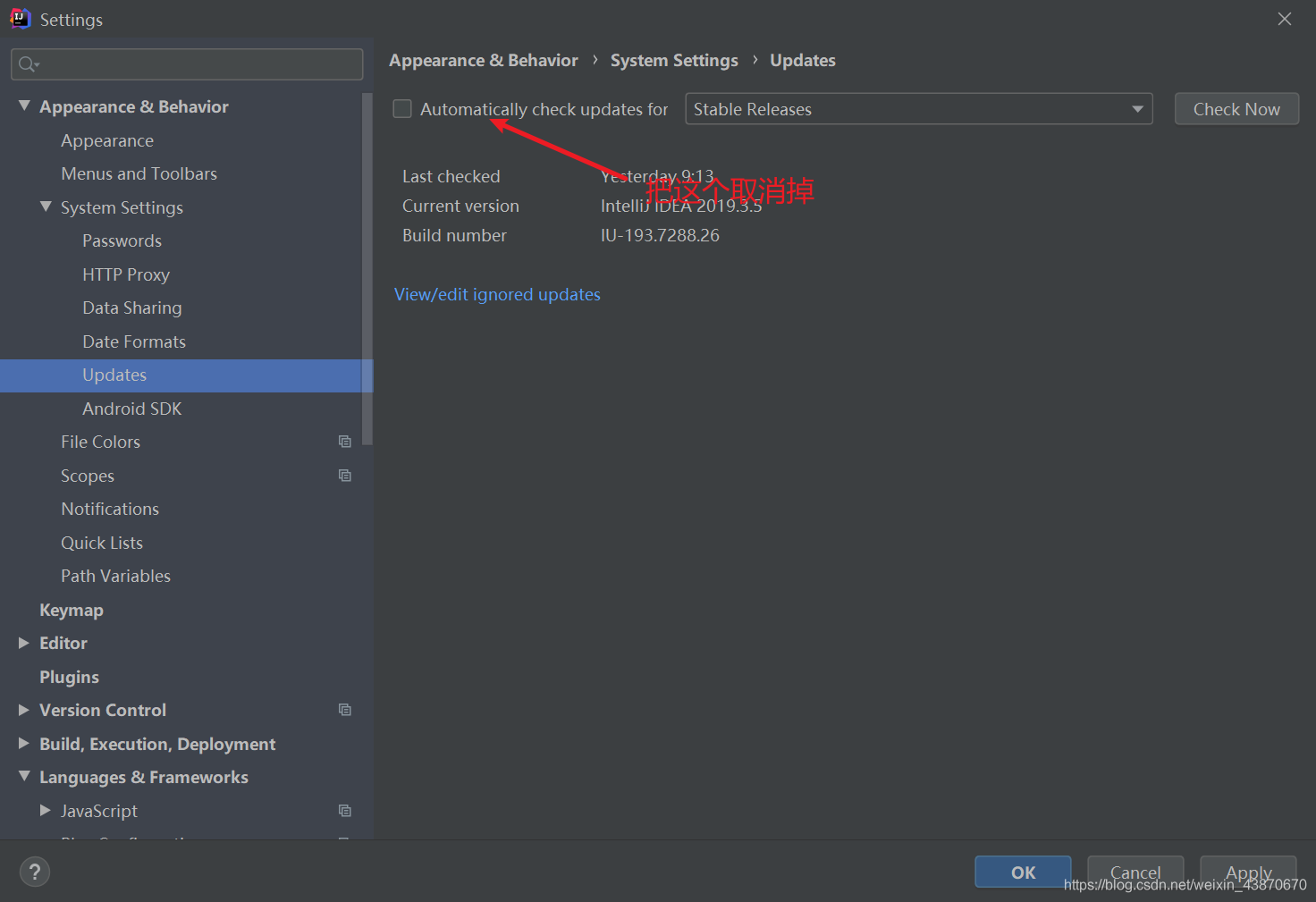Screen dimensions: 1316x902
Task: Select Appearance settings page
Action: tap(107, 140)
